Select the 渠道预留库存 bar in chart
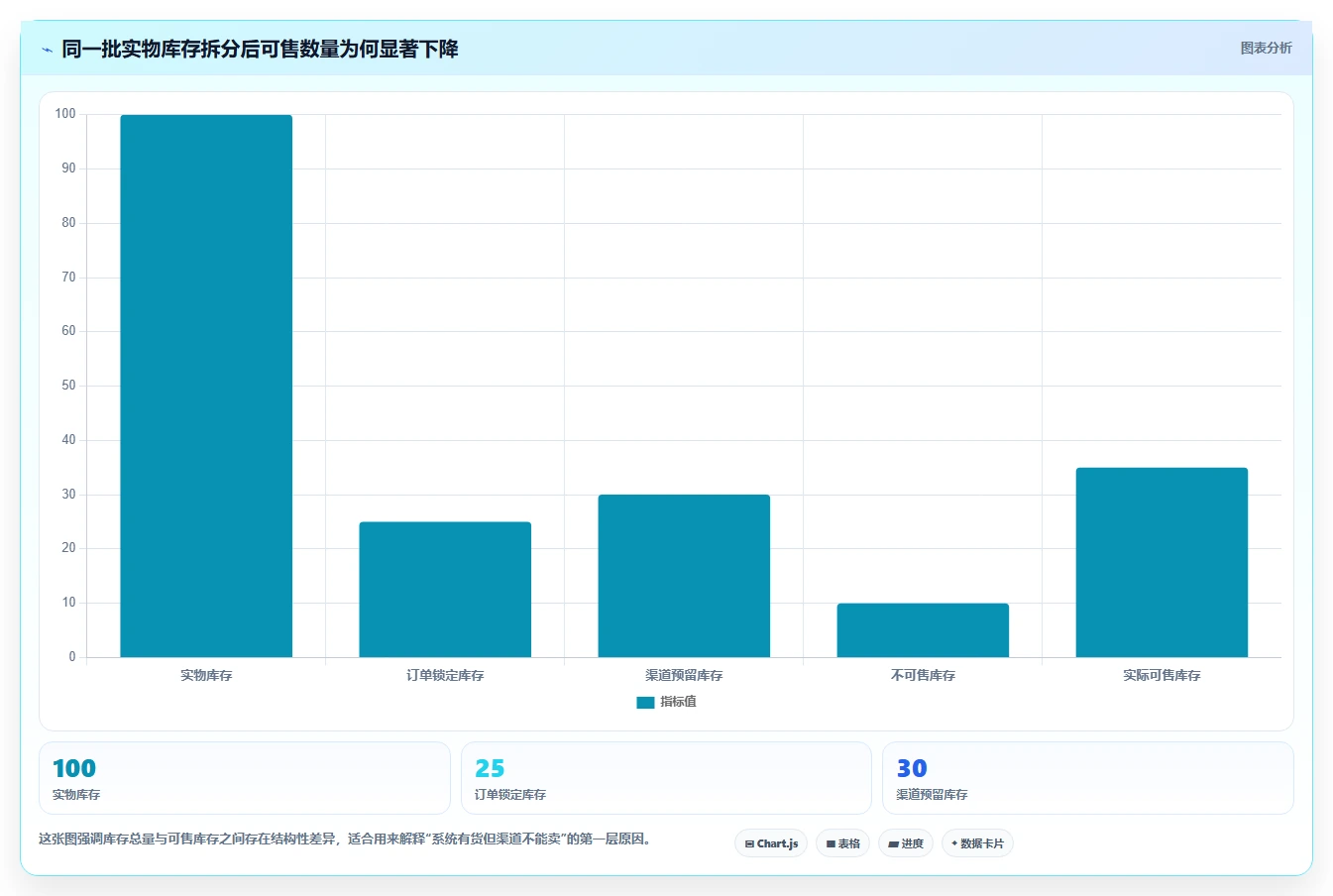Screen dimensions: 1333x896 pyautogui.click(x=684, y=576)
